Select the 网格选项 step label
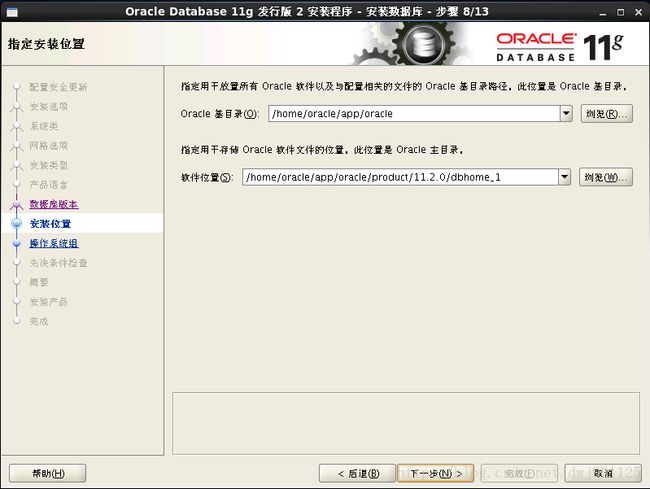Screen dimensions: 650x489 (x=49, y=145)
